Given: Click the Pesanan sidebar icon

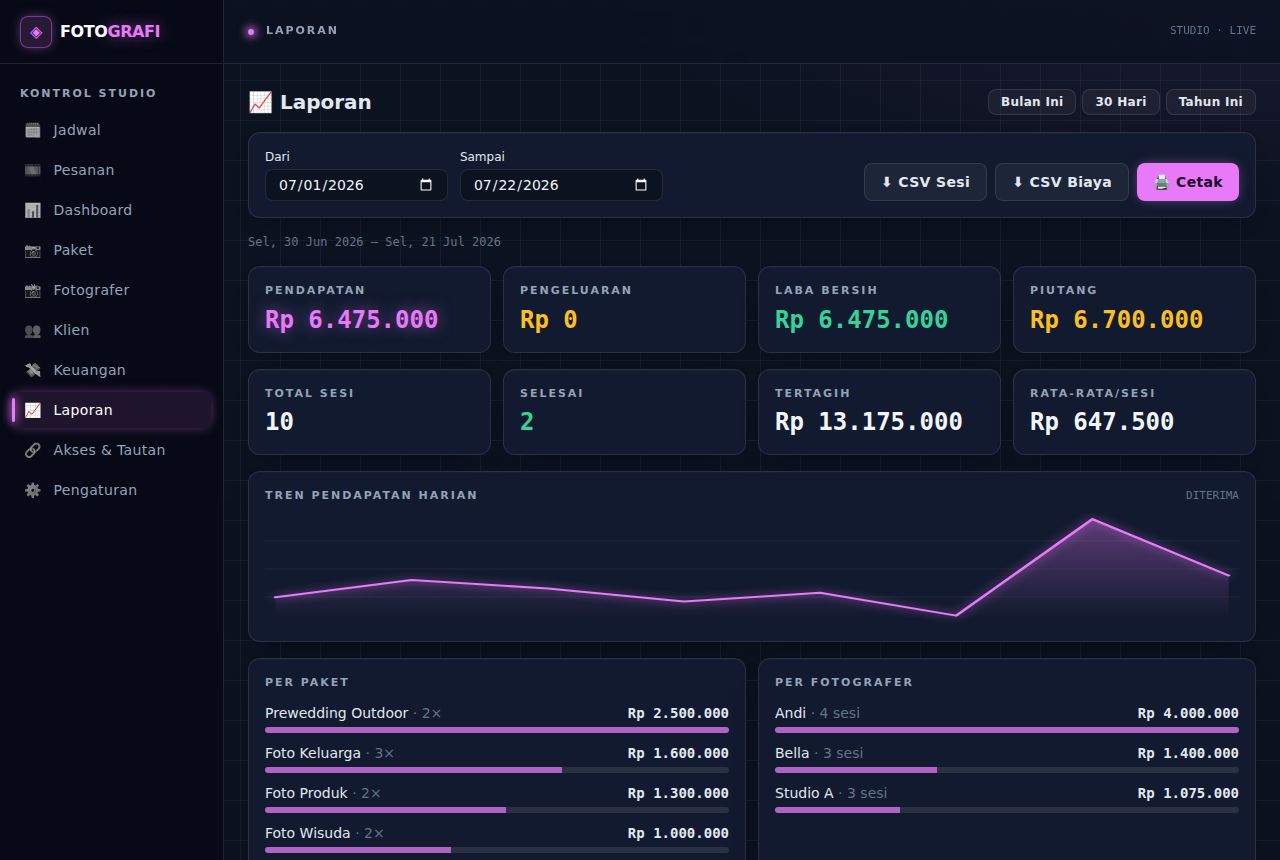Looking at the screenshot, I should tap(33, 170).
